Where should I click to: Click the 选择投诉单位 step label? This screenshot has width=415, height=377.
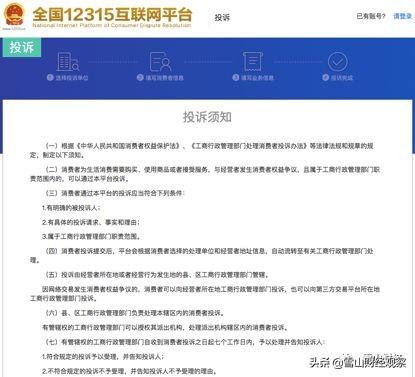(72, 78)
